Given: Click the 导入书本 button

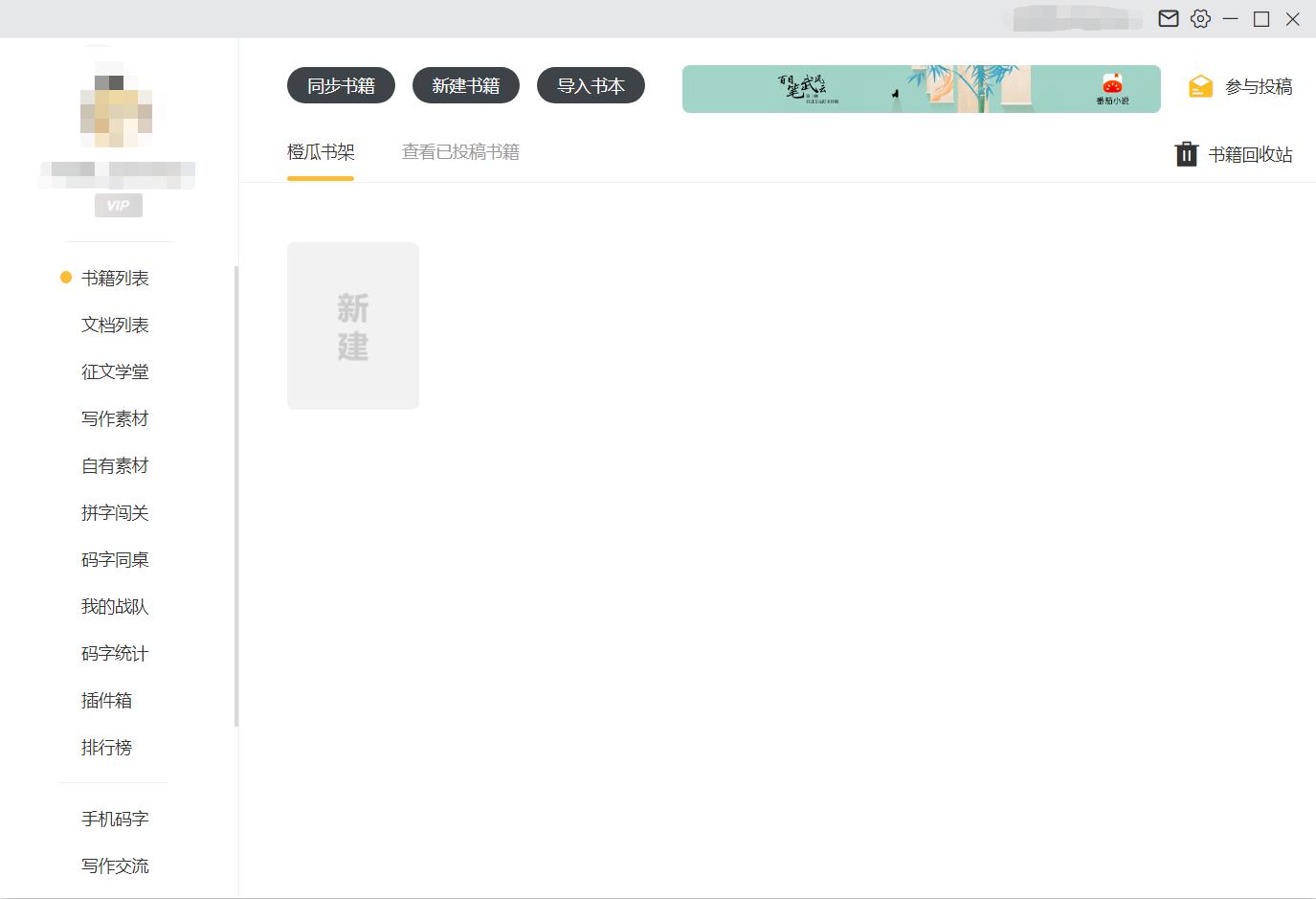Looking at the screenshot, I should (x=591, y=85).
